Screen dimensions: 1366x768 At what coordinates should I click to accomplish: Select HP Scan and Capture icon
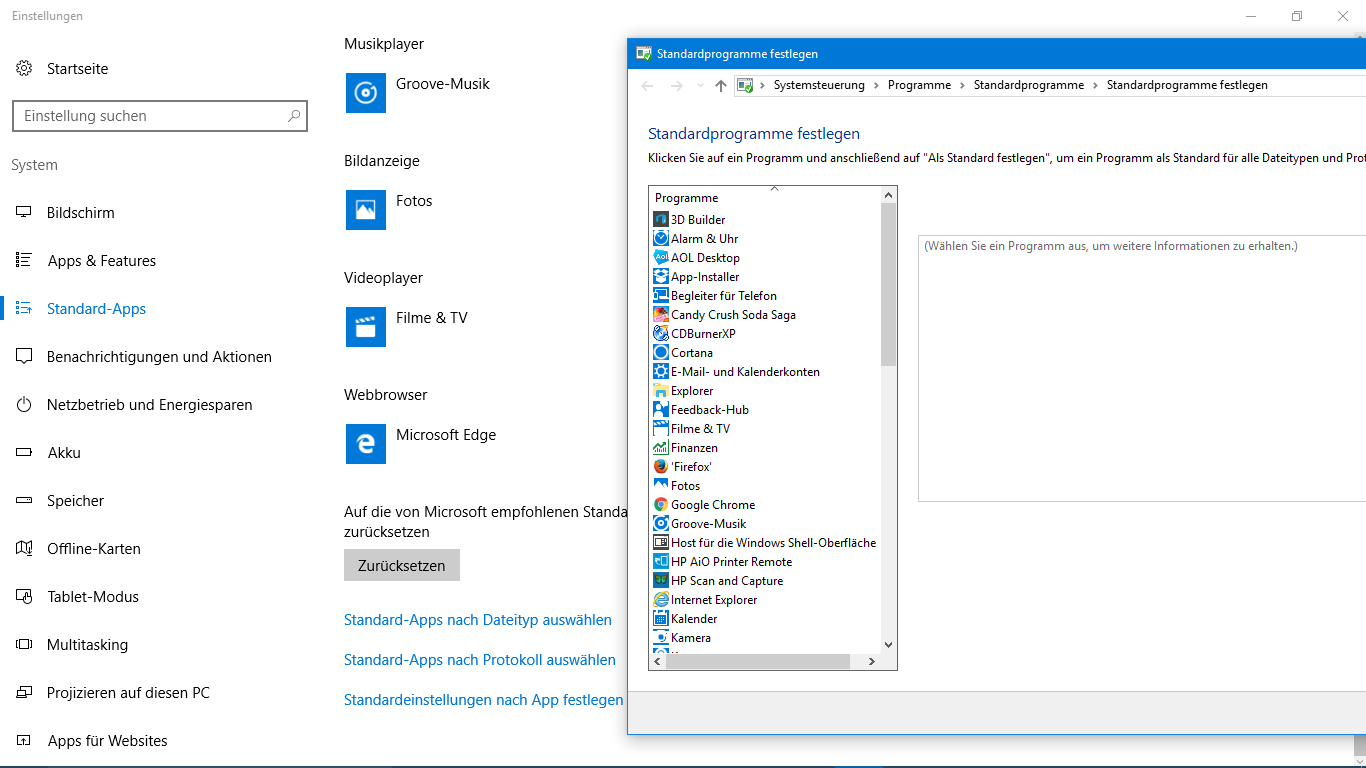click(x=661, y=580)
